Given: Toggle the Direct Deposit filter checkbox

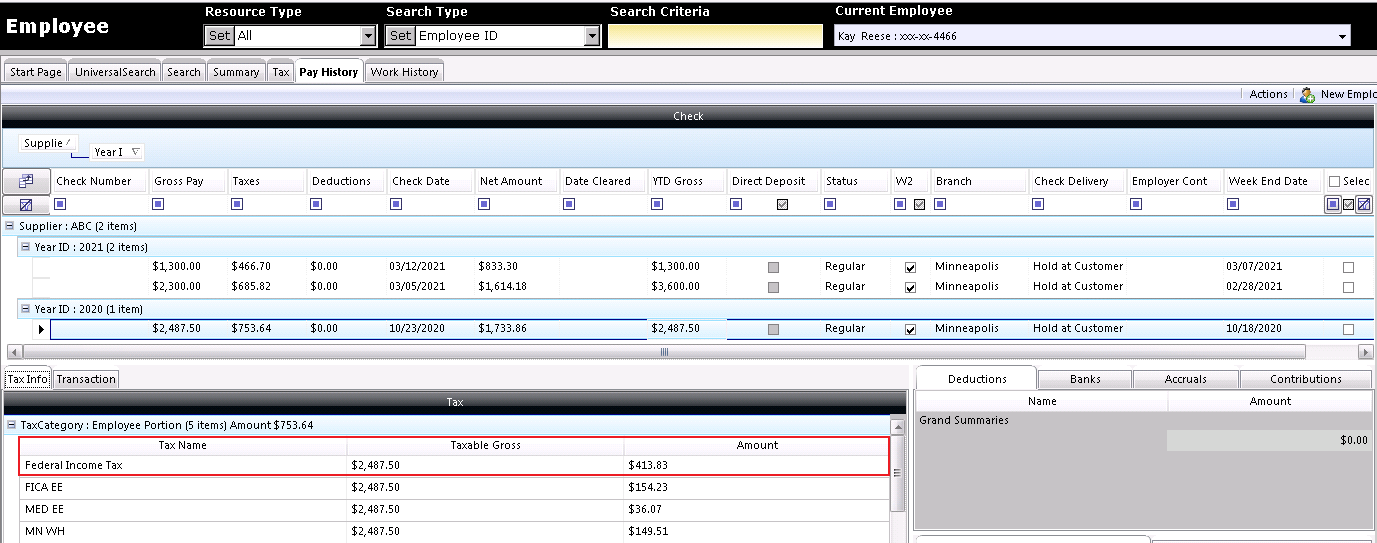Looking at the screenshot, I should coord(782,204).
